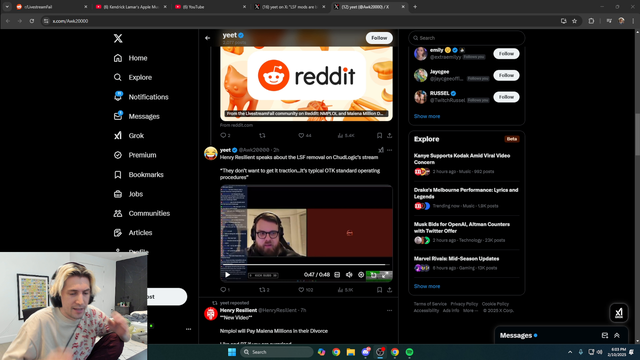Follow yeet using the header button
Viewport: 640px width, 360px height.
click(x=379, y=38)
